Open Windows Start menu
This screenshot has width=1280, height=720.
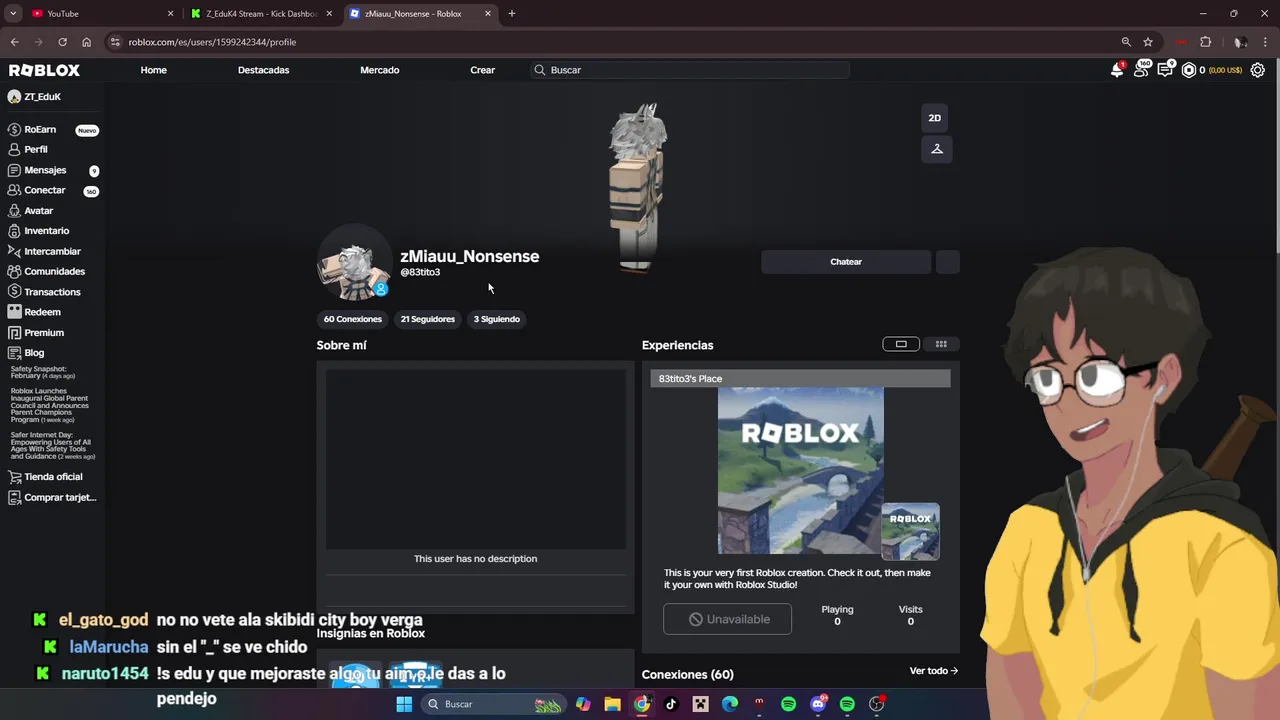(x=404, y=704)
